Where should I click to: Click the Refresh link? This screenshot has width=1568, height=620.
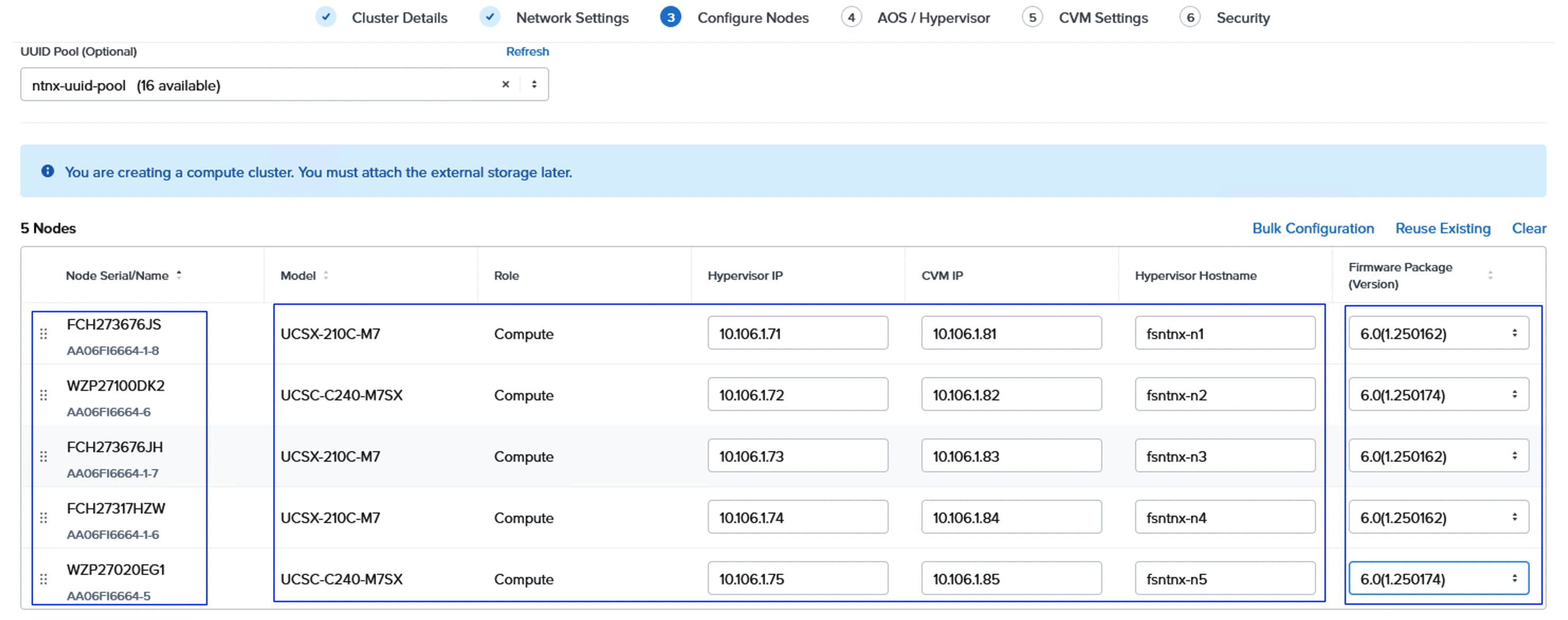[x=527, y=52]
